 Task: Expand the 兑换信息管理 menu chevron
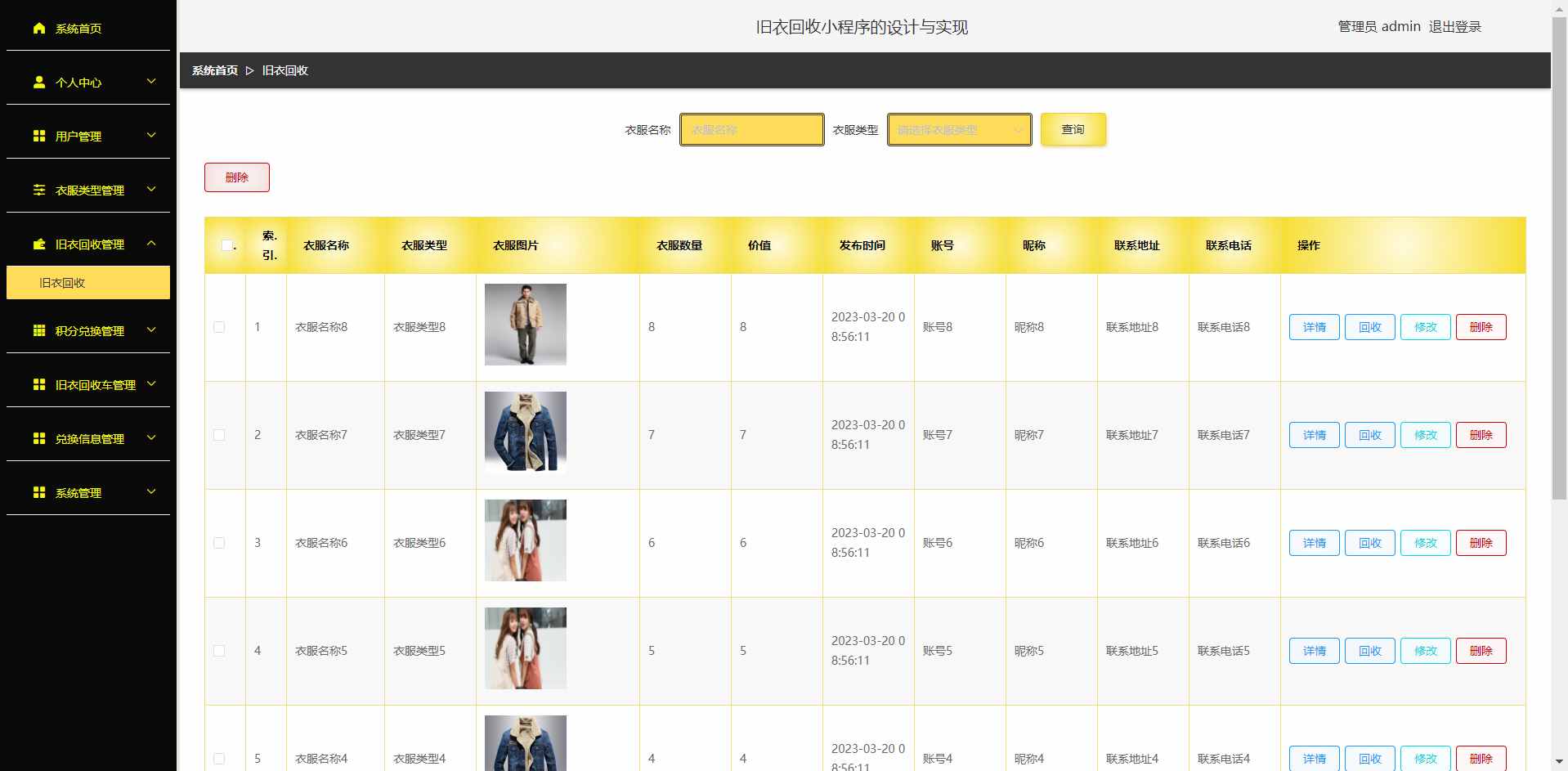pyautogui.click(x=151, y=438)
